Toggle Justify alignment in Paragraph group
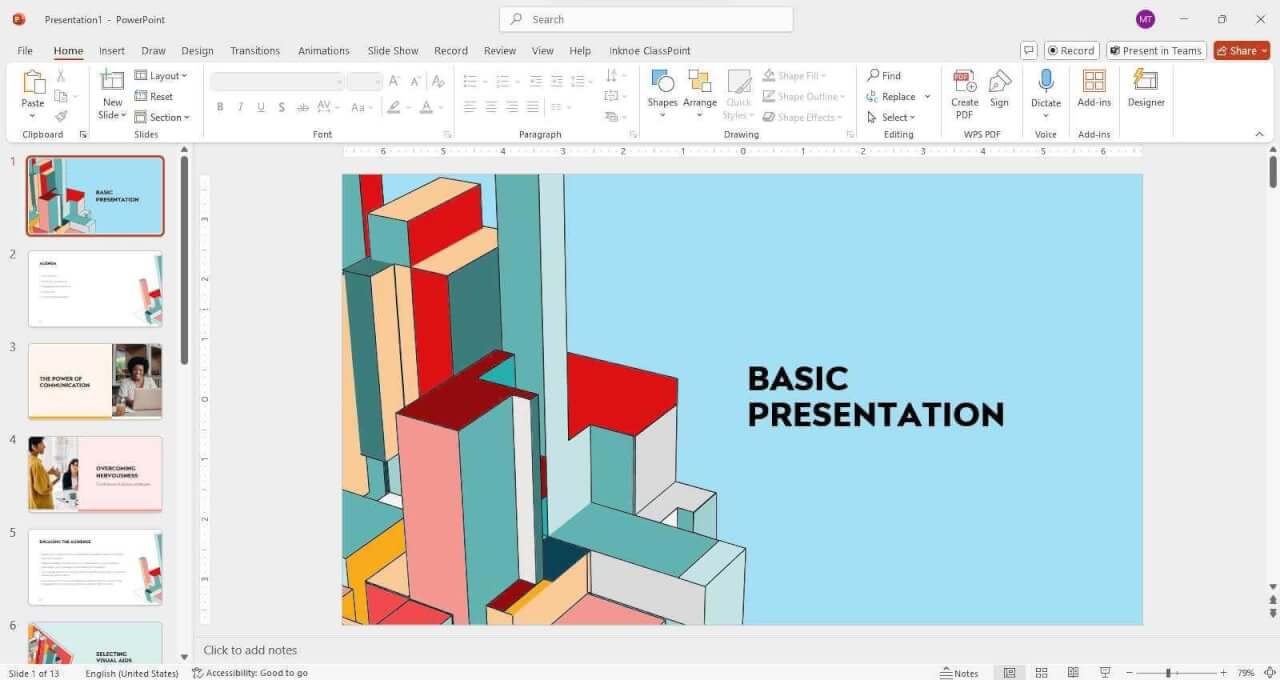Screen dimensions: 1280x680 pos(533,107)
